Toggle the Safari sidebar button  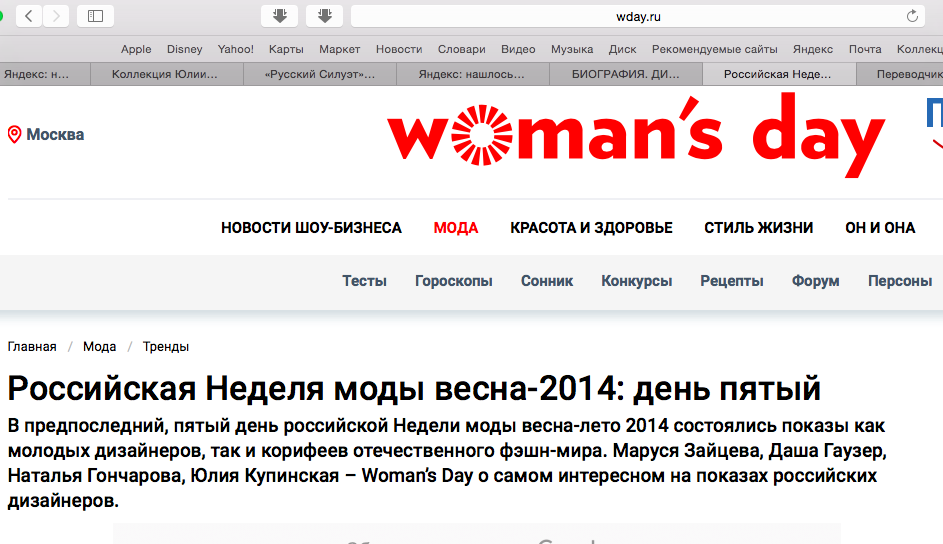(95, 16)
